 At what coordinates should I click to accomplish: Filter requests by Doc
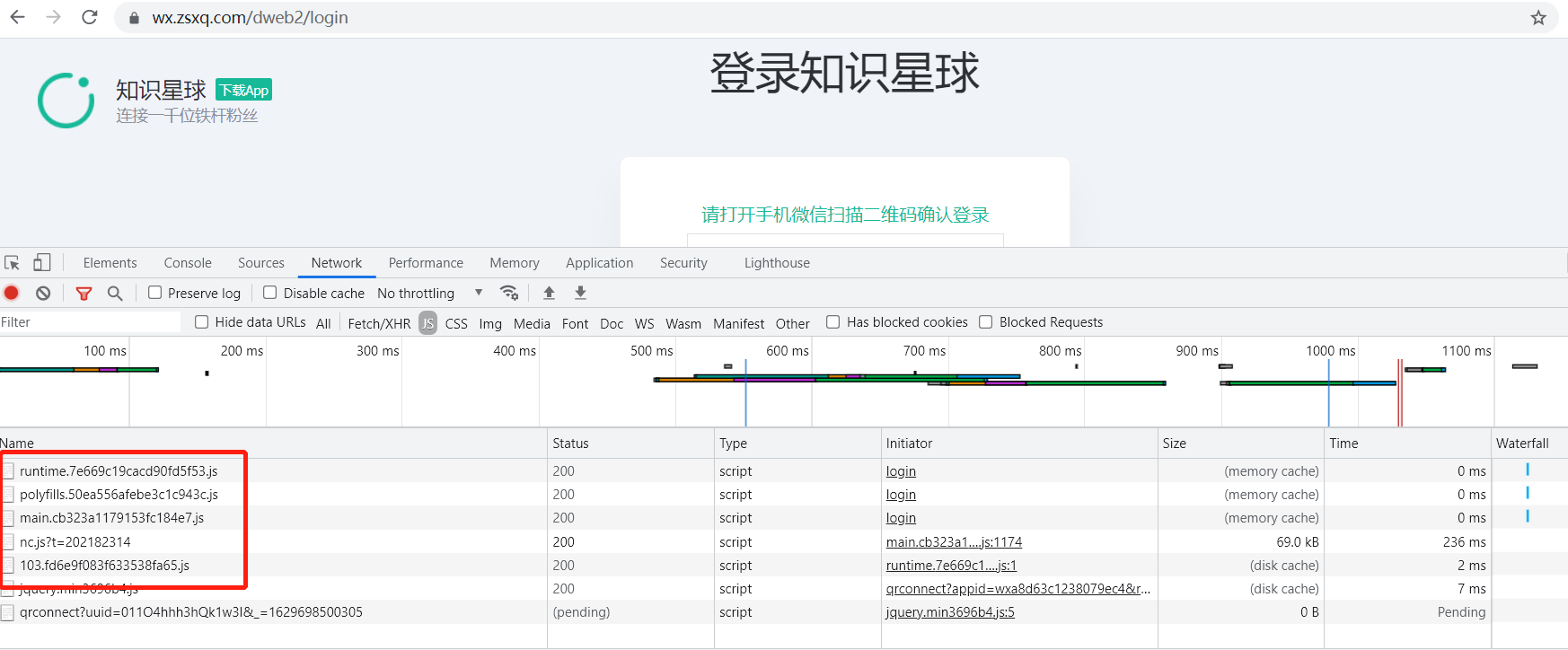[612, 324]
